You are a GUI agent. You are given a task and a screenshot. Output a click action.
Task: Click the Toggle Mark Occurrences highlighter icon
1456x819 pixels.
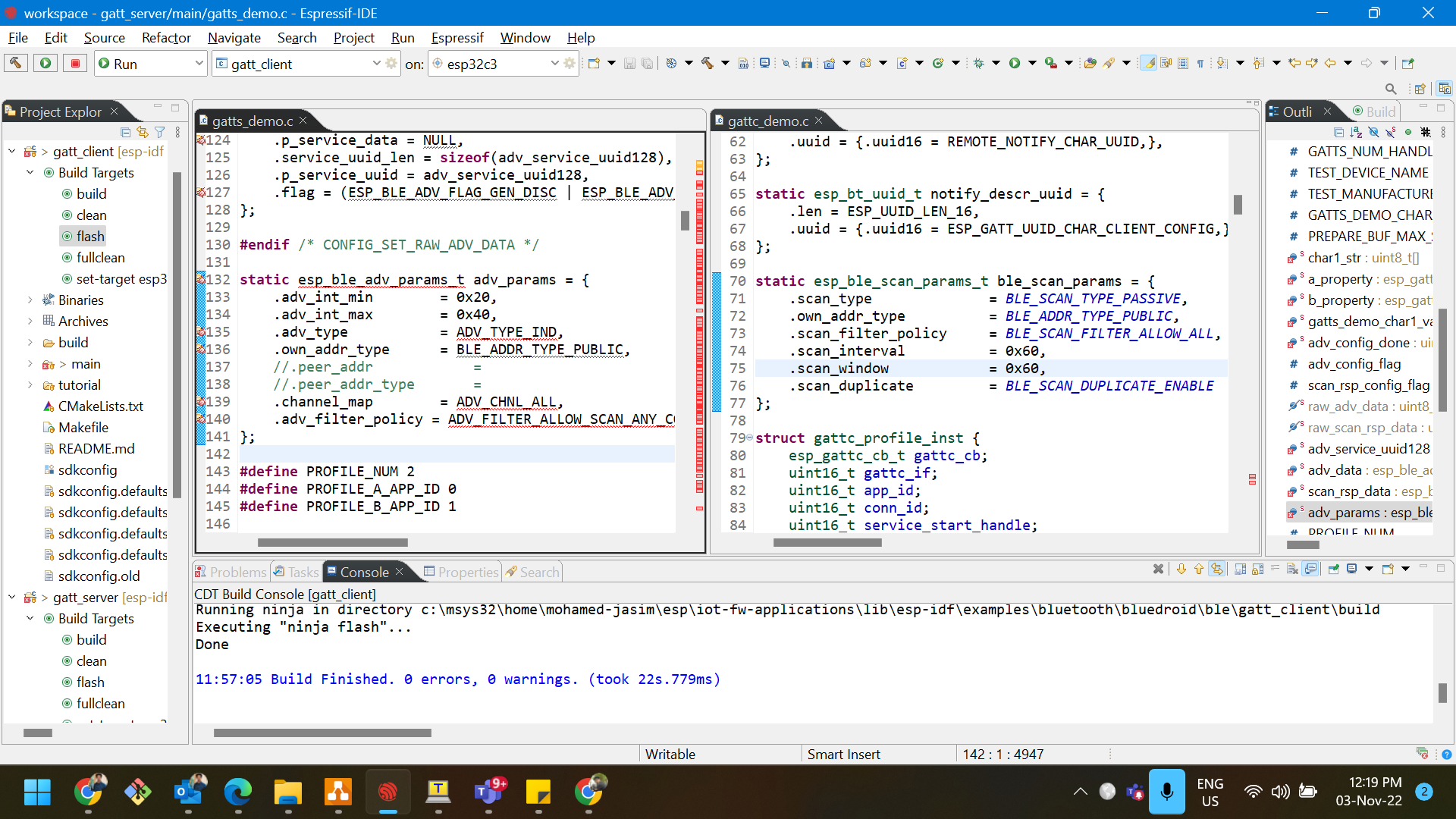coord(1149,64)
